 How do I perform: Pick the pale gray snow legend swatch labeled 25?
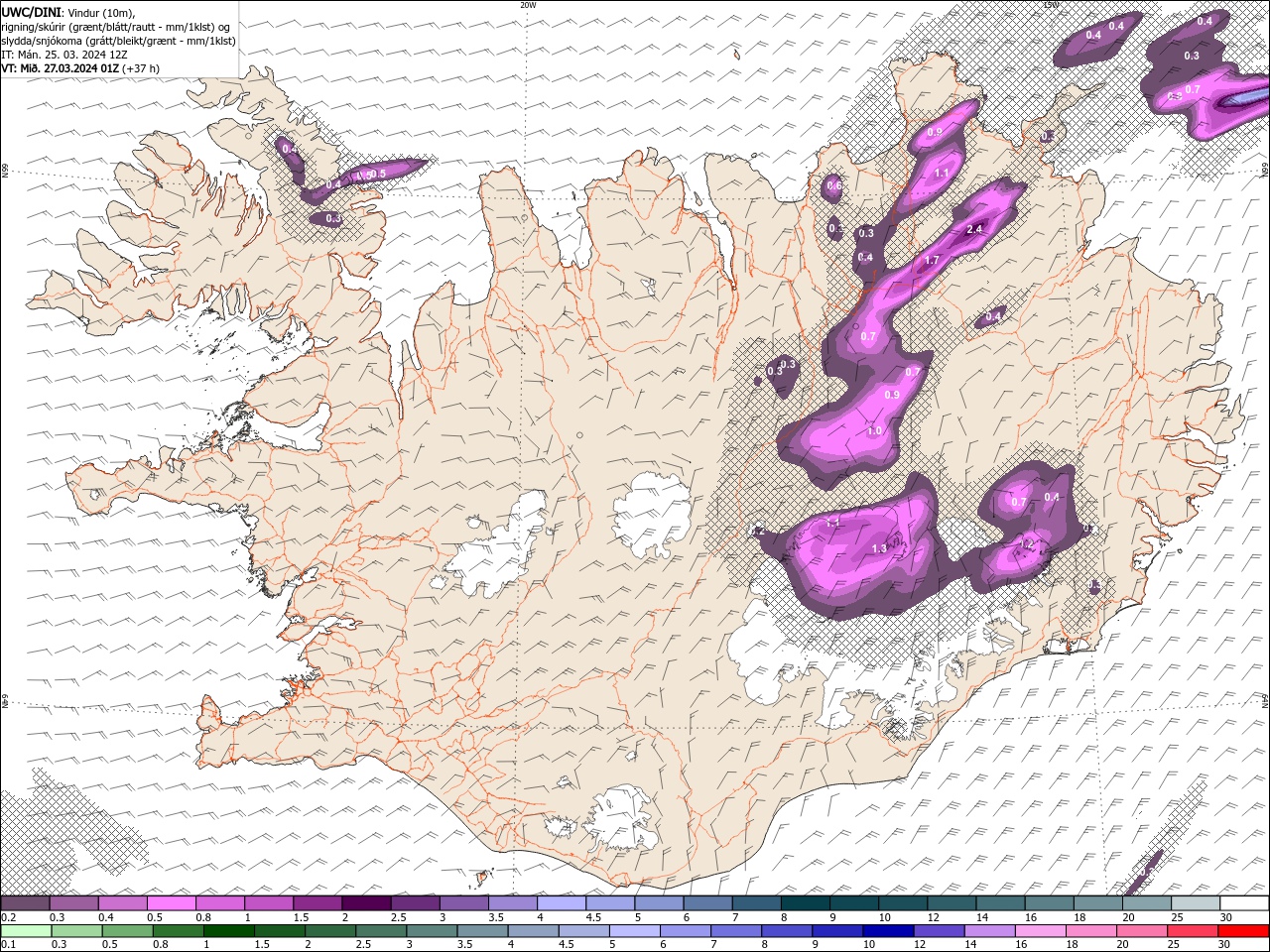[1196, 903]
